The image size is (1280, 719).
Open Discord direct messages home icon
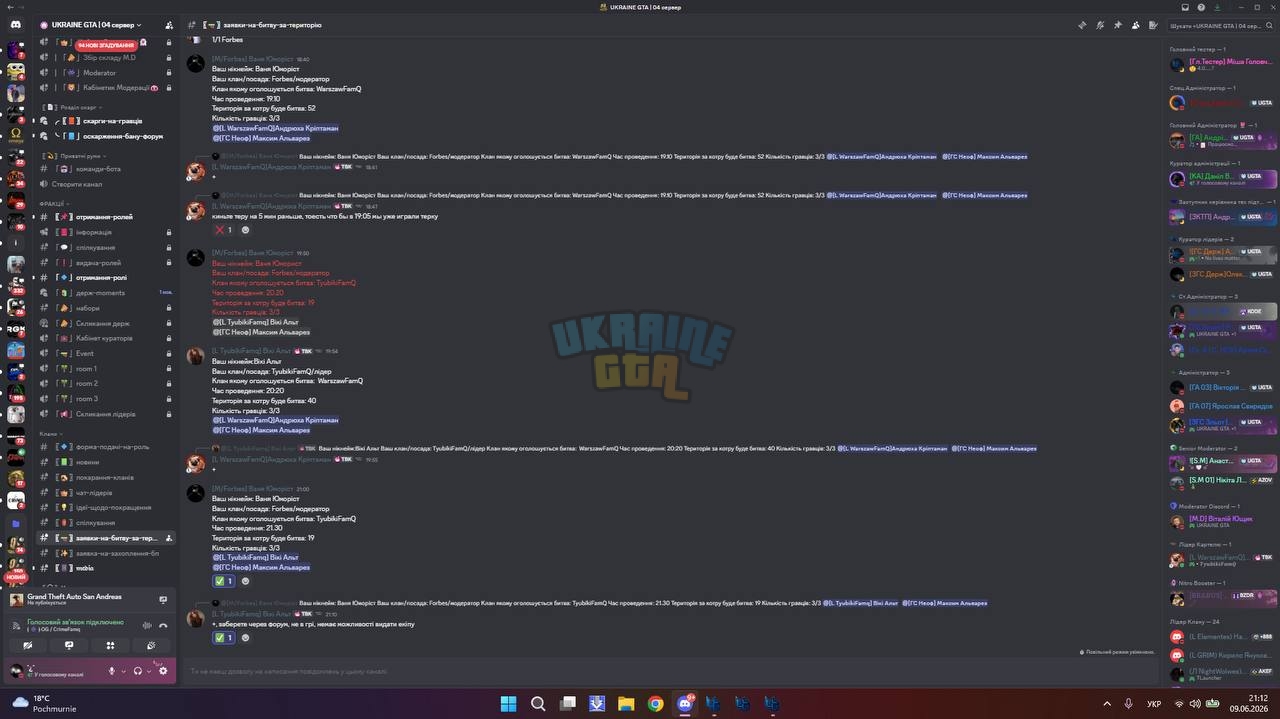(x=16, y=24)
